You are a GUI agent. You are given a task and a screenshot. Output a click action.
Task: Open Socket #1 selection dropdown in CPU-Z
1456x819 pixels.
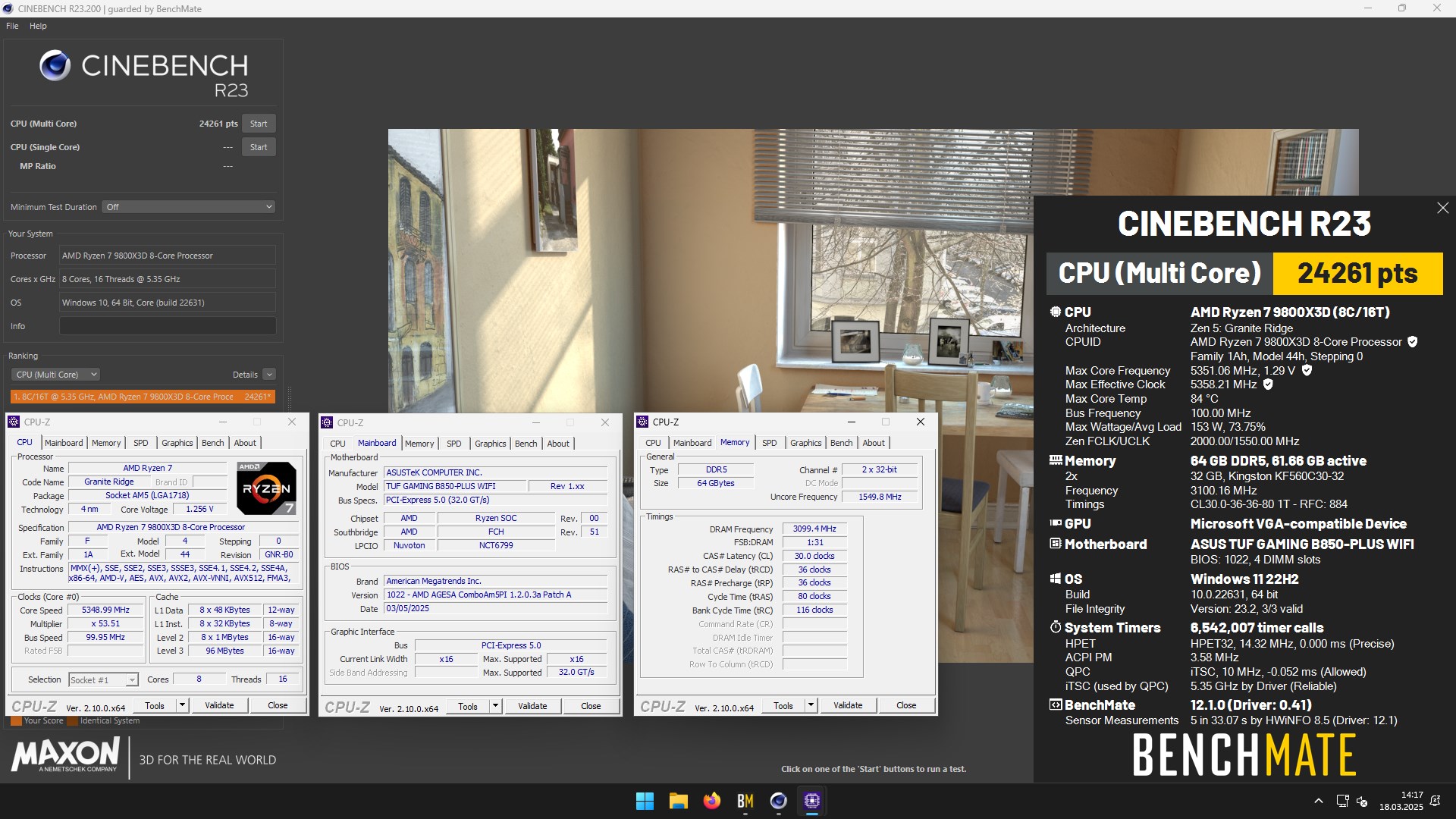point(103,680)
